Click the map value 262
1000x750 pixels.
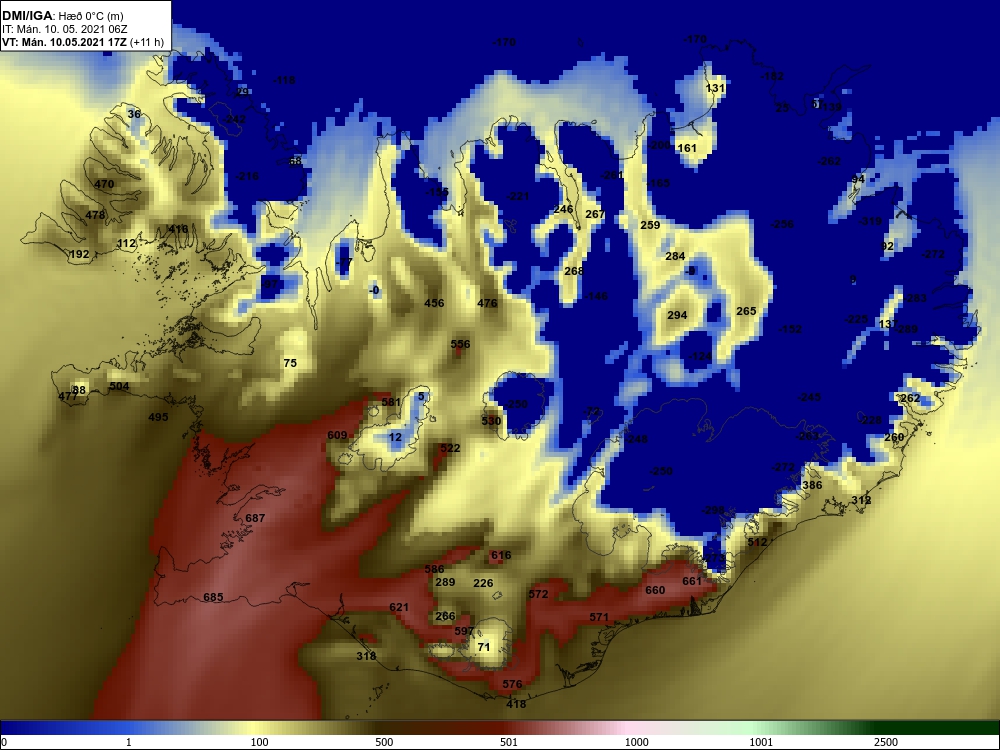pyautogui.click(x=910, y=399)
